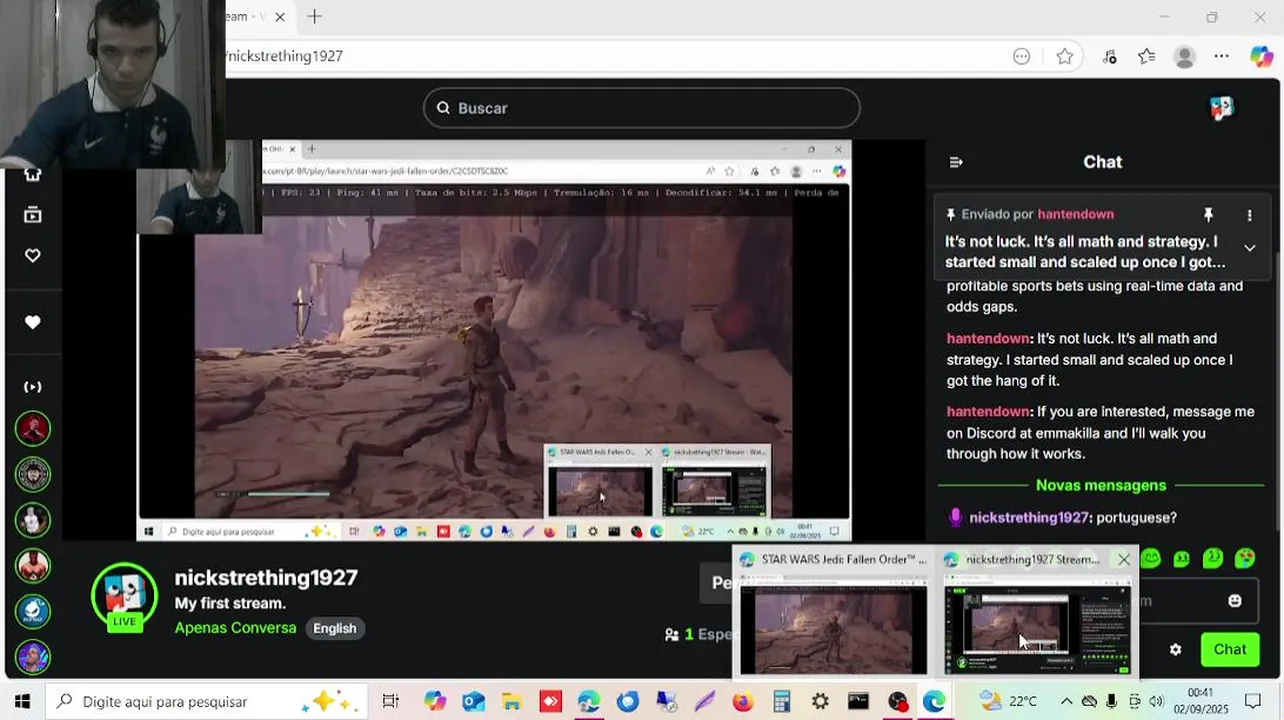Open Following via outlined heart sidebar icon
The image size is (1284, 720).
pos(33,256)
